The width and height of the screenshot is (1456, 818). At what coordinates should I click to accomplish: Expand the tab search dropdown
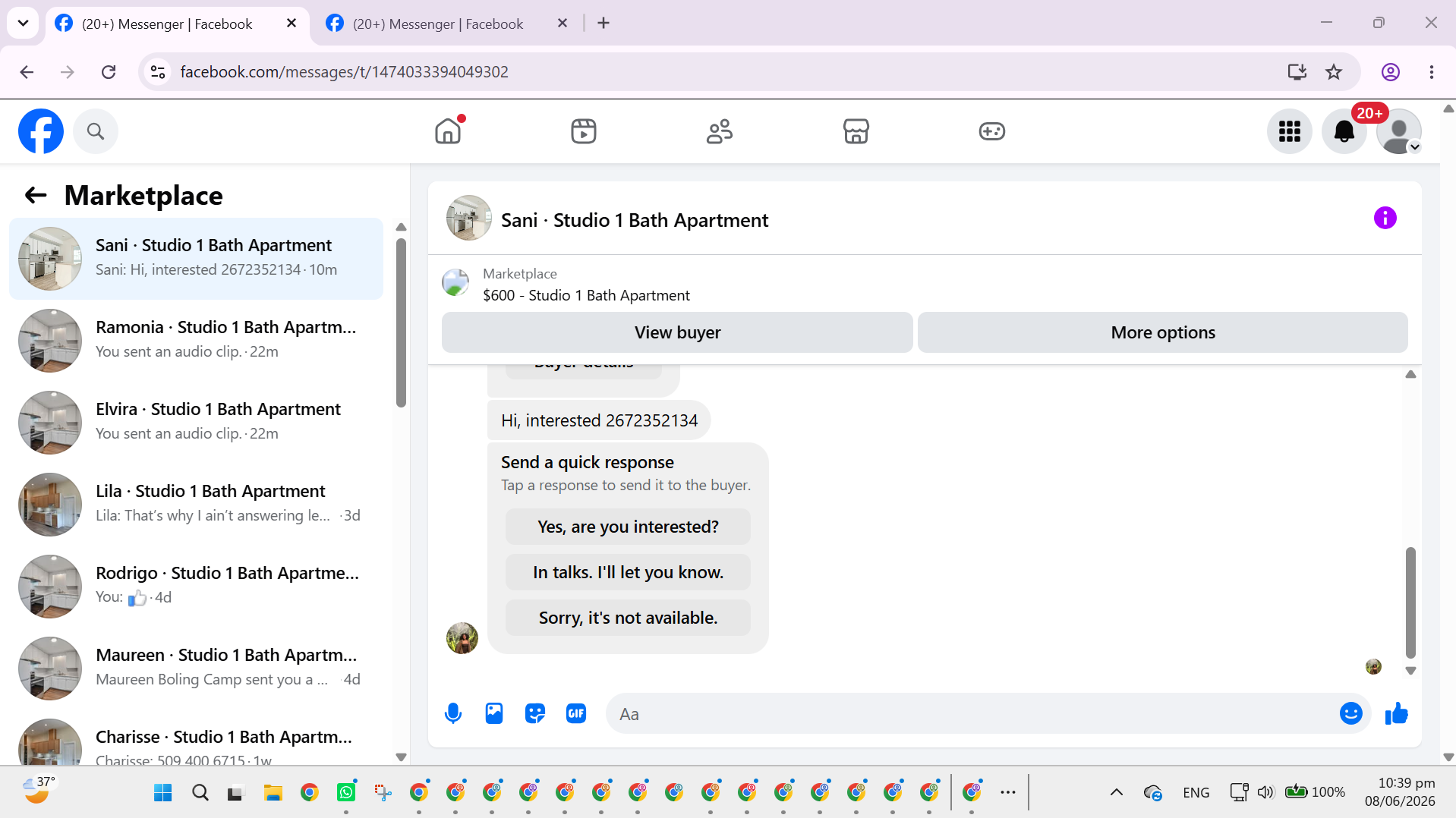(23, 24)
